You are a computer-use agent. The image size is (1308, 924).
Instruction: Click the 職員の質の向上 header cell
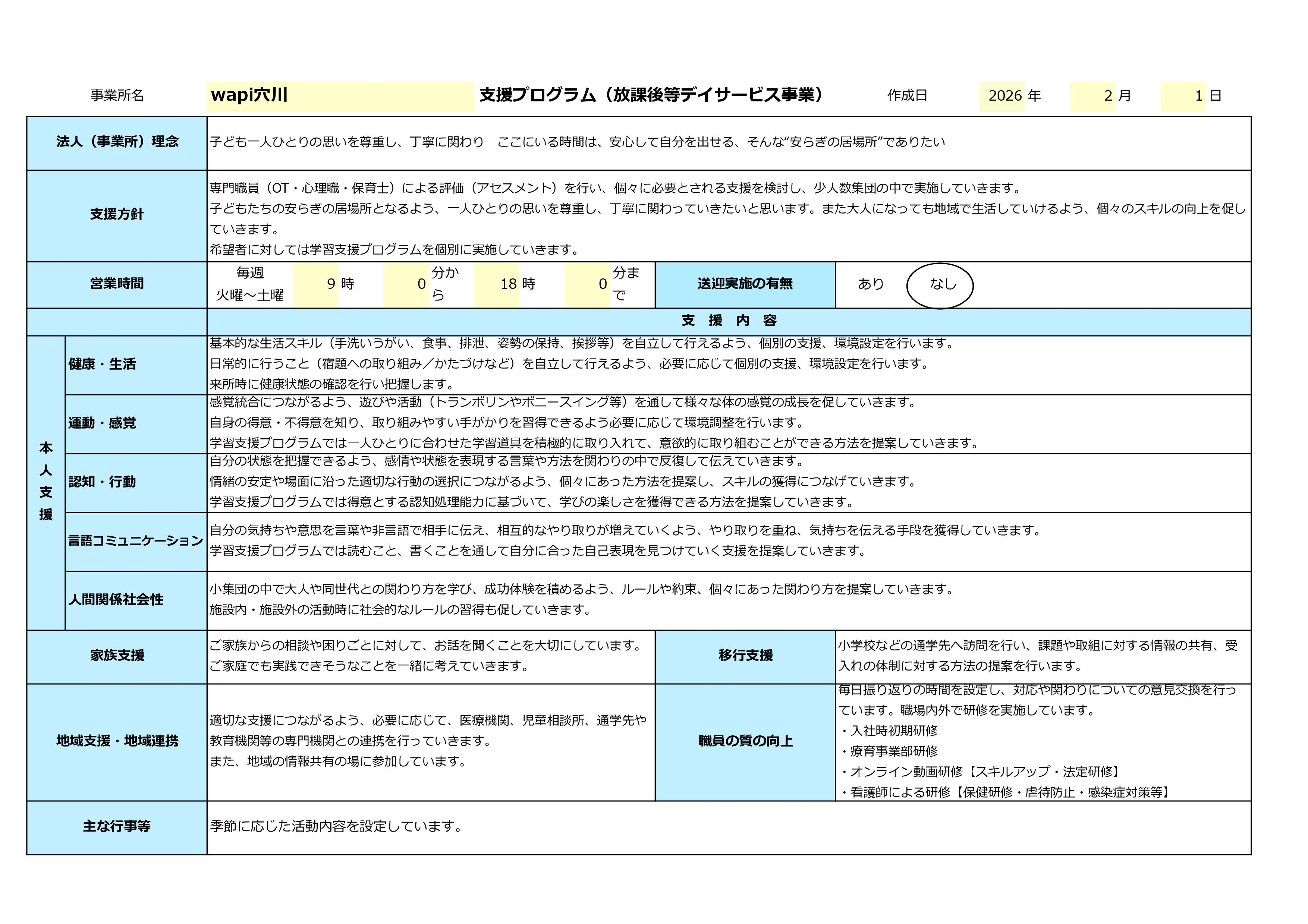pyautogui.click(x=745, y=741)
